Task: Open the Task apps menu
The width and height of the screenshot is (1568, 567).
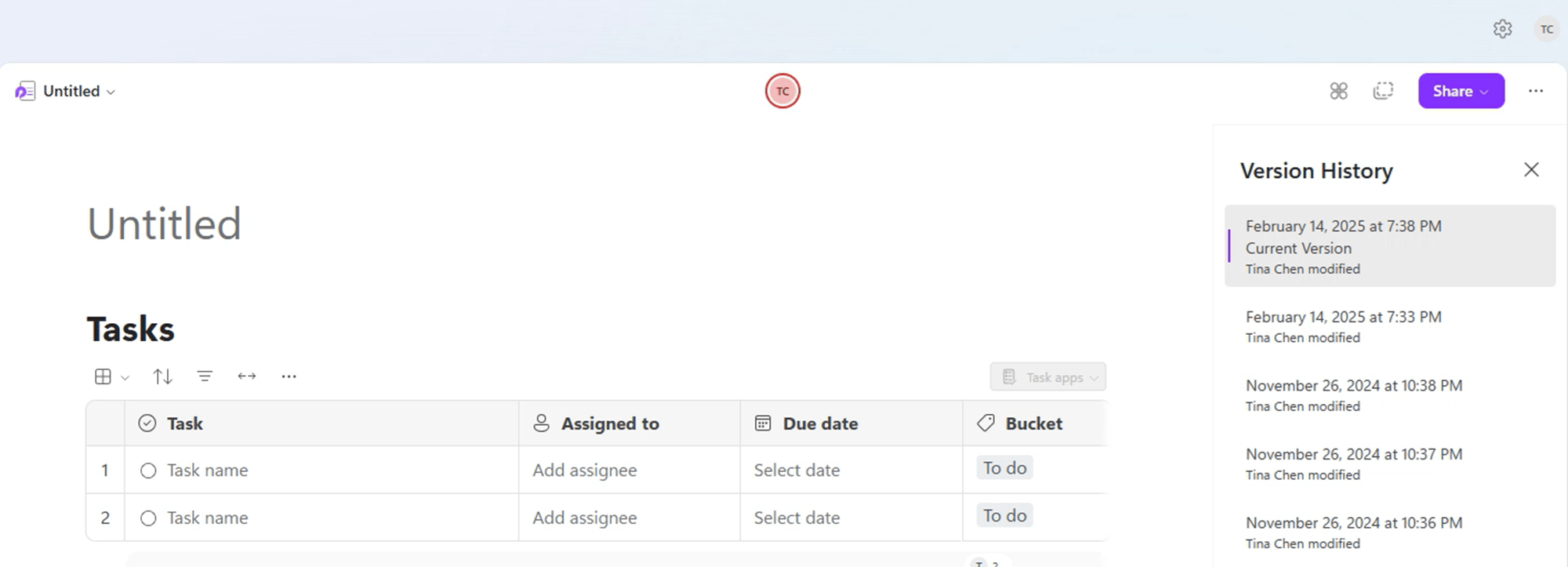Action: (1047, 376)
